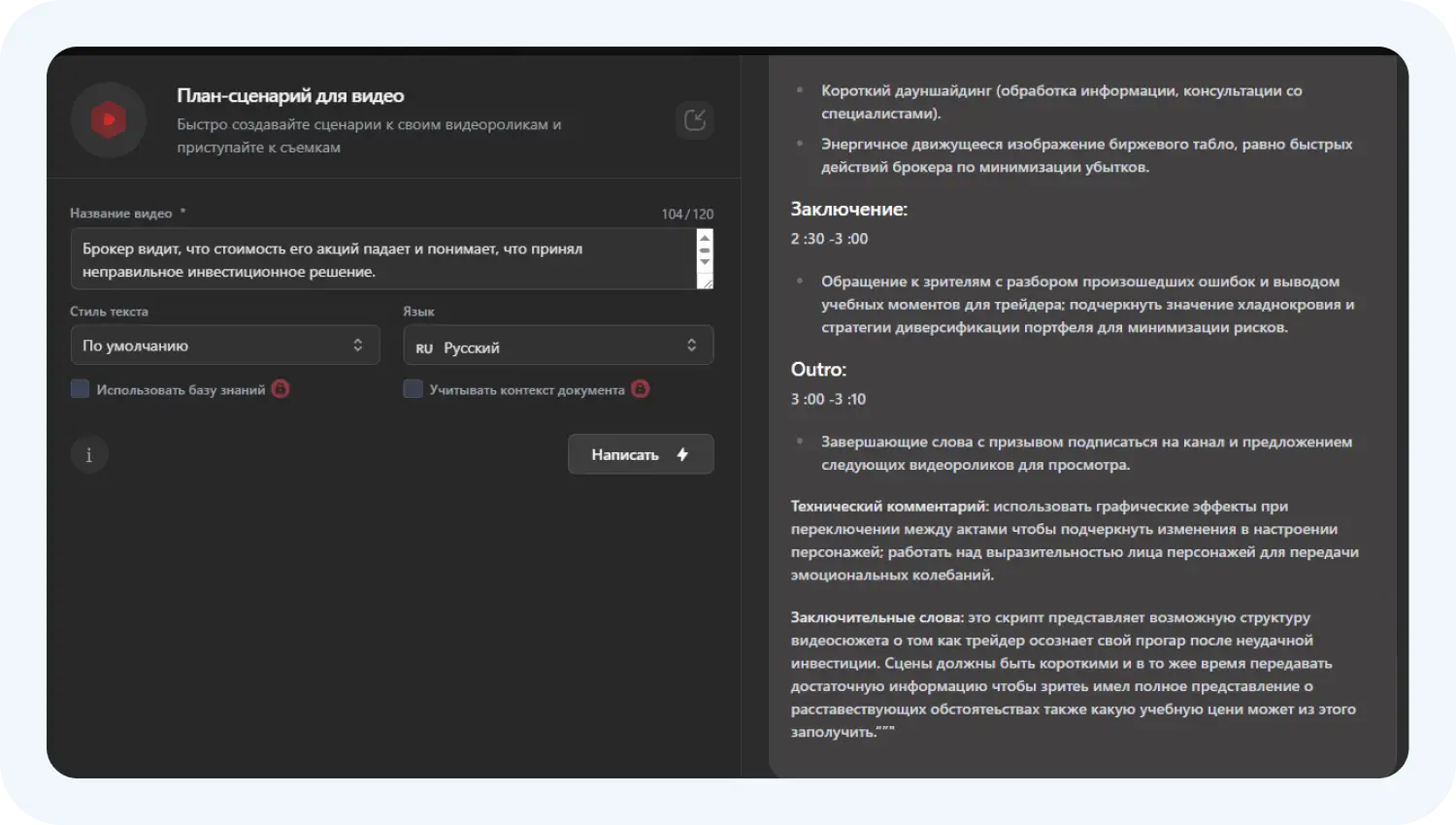Enable the Использовать базу знаний checkbox
The image size is (1456, 825).
click(80, 389)
